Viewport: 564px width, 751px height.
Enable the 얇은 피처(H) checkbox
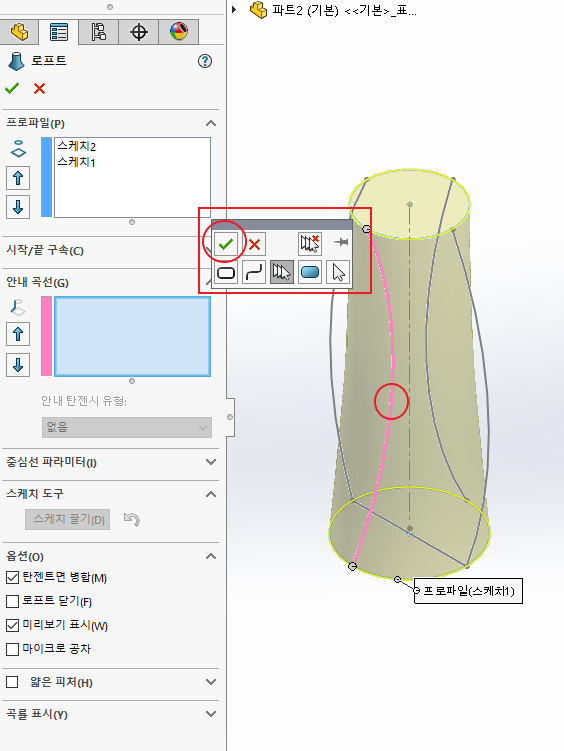(x=12, y=682)
